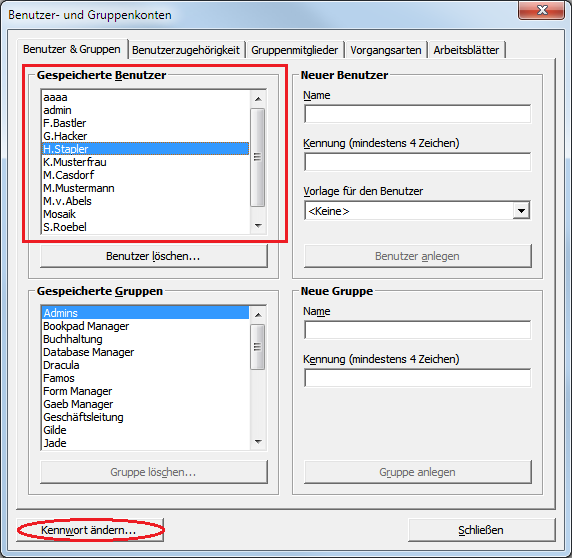Click the groups list scrollbar thumb

click(x=258, y=347)
